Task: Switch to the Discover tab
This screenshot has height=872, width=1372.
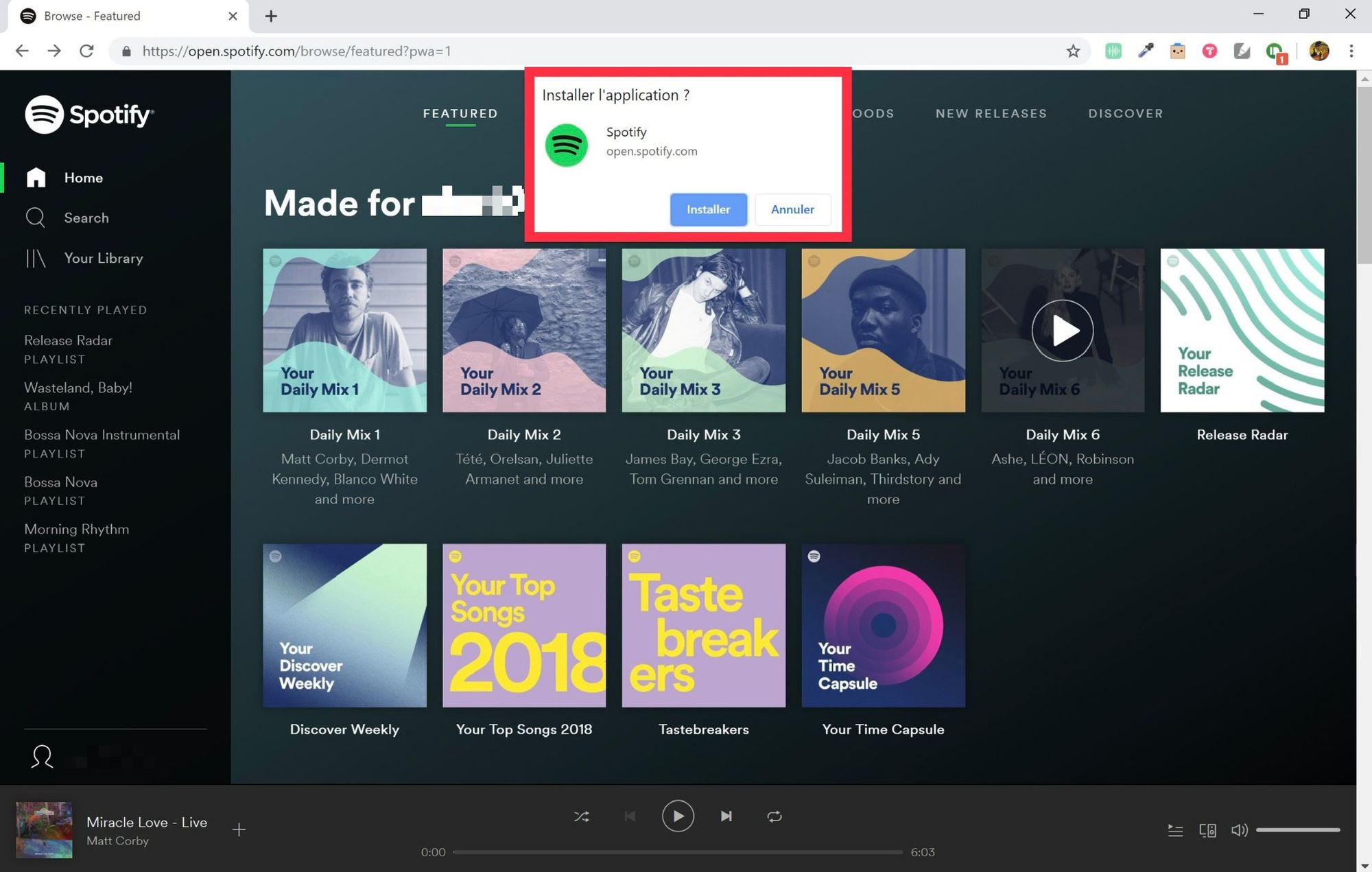Action: click(1125, 114)
